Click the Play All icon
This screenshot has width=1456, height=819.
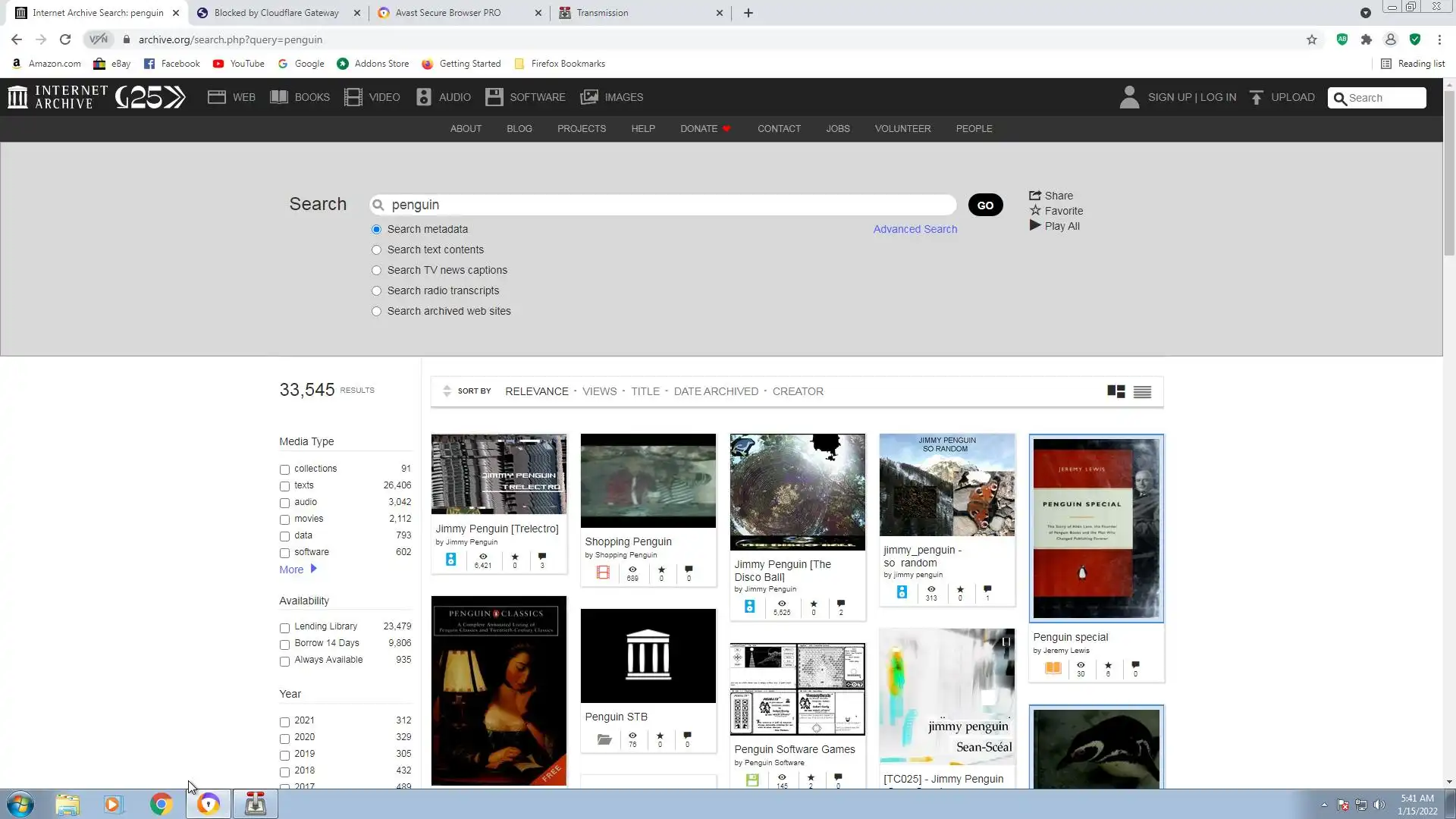(x=1035, y=225)
